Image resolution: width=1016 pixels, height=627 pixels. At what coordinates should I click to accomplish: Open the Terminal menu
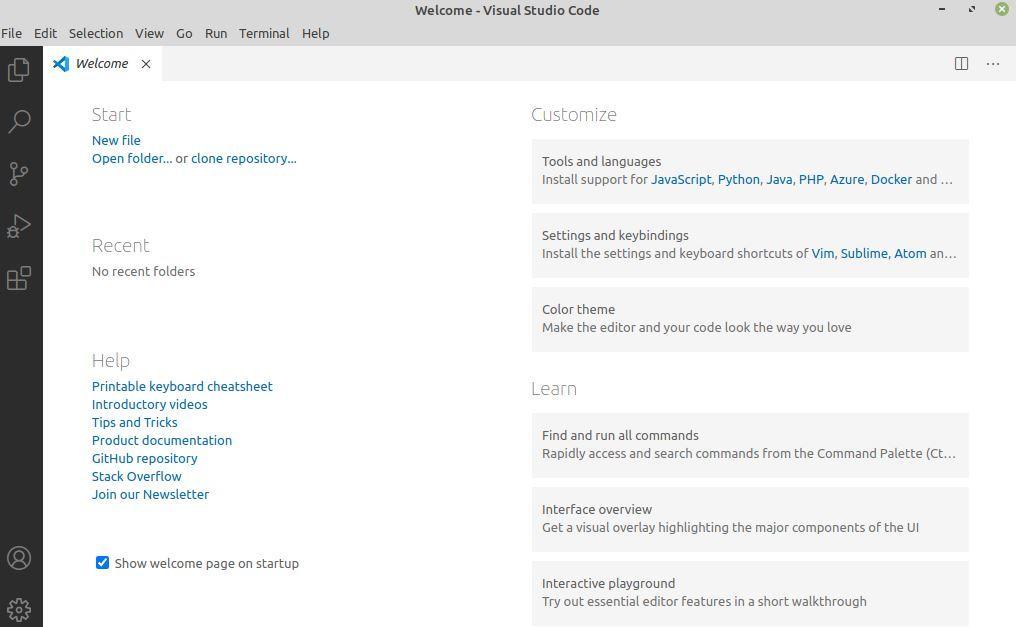pyautogui.click(x=264, y=33)
